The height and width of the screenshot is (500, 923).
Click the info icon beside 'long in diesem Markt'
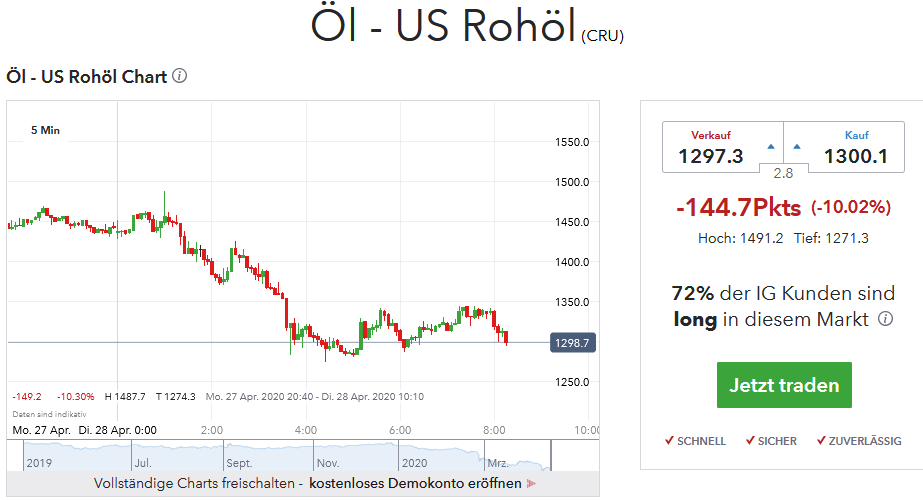(x=885, y=319)
